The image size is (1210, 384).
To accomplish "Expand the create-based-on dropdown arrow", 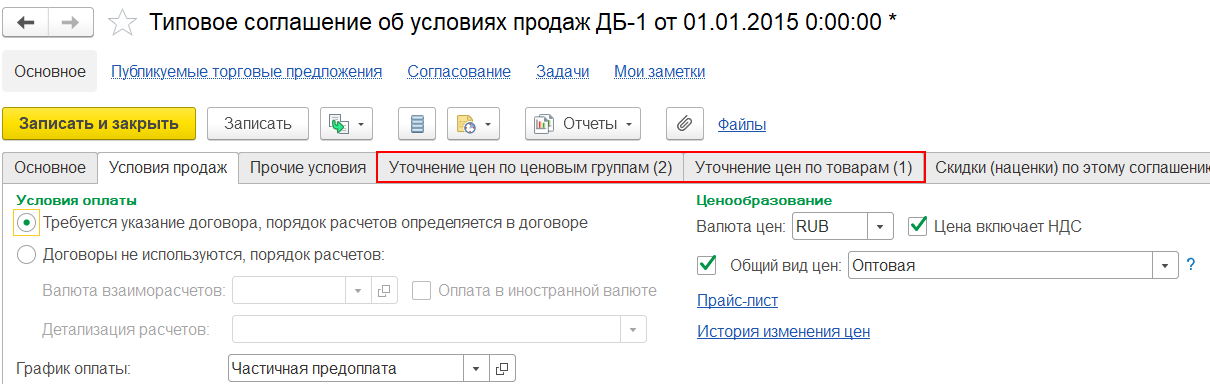I will 360,125.
